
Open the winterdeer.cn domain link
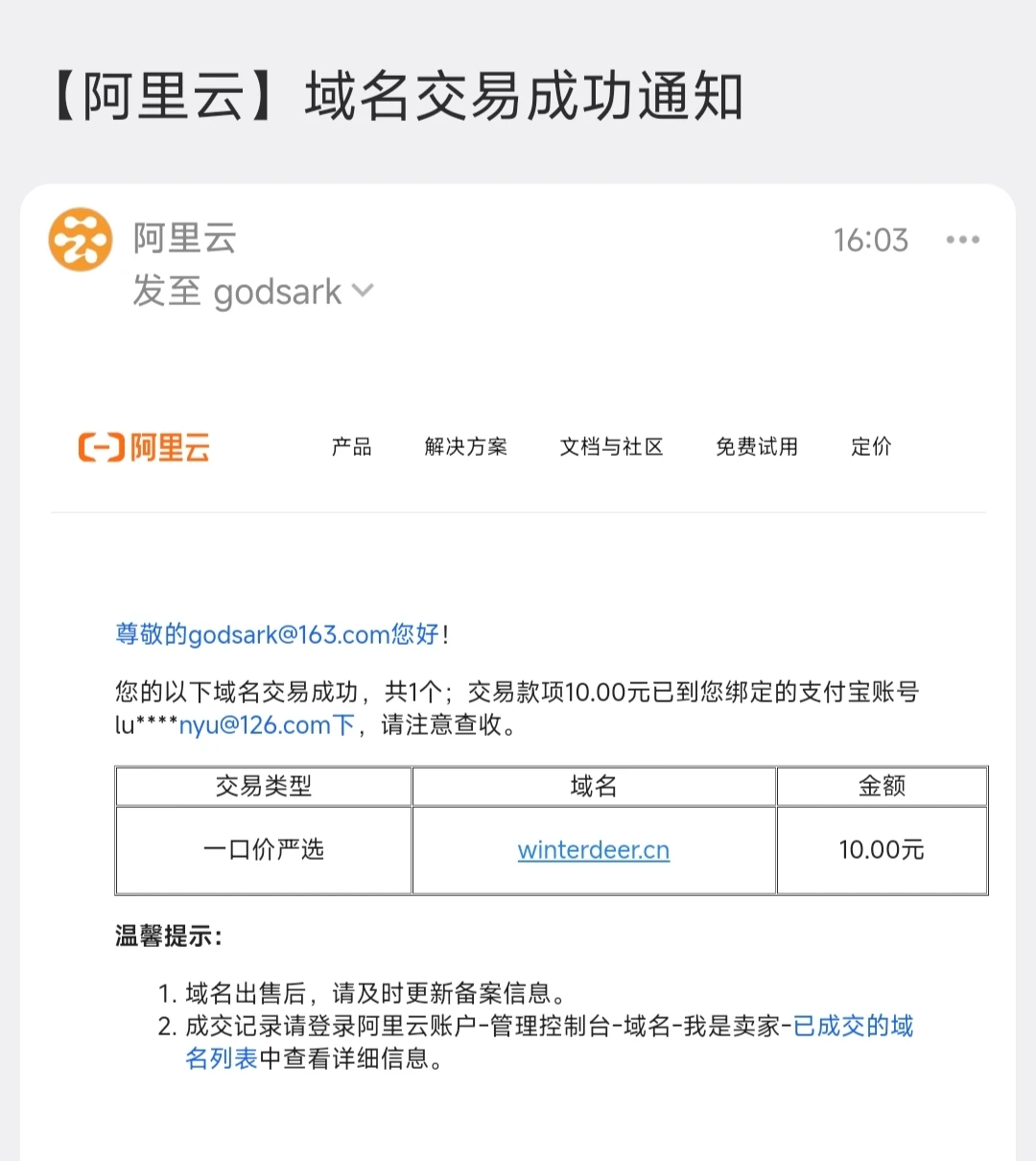click(593, 850)
